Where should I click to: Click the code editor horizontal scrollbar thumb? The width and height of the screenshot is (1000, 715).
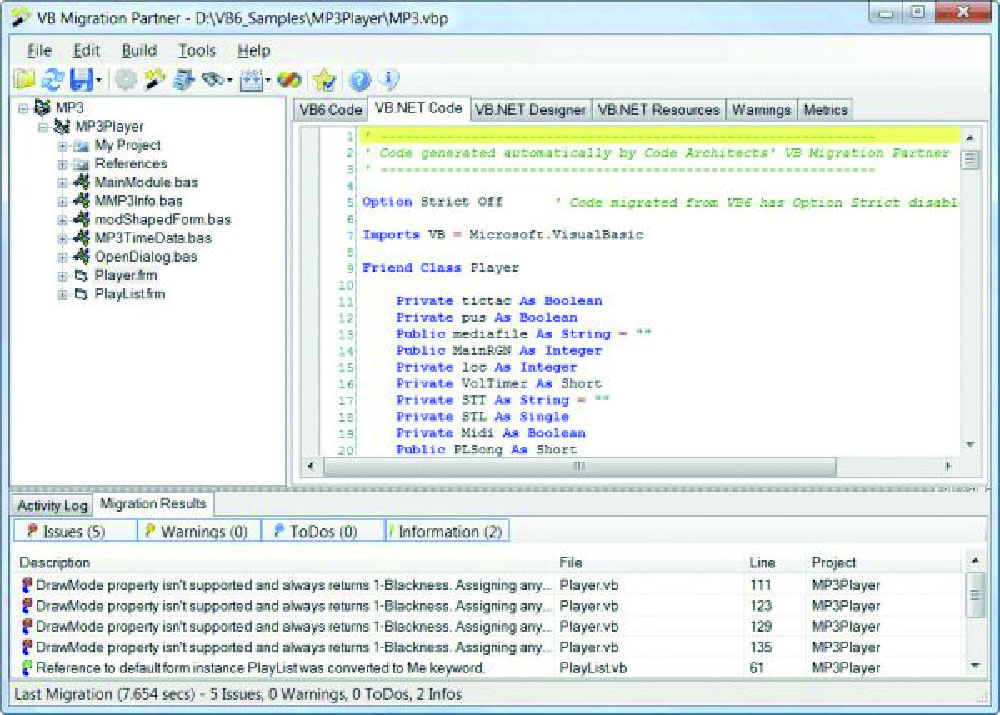(579, 466)
